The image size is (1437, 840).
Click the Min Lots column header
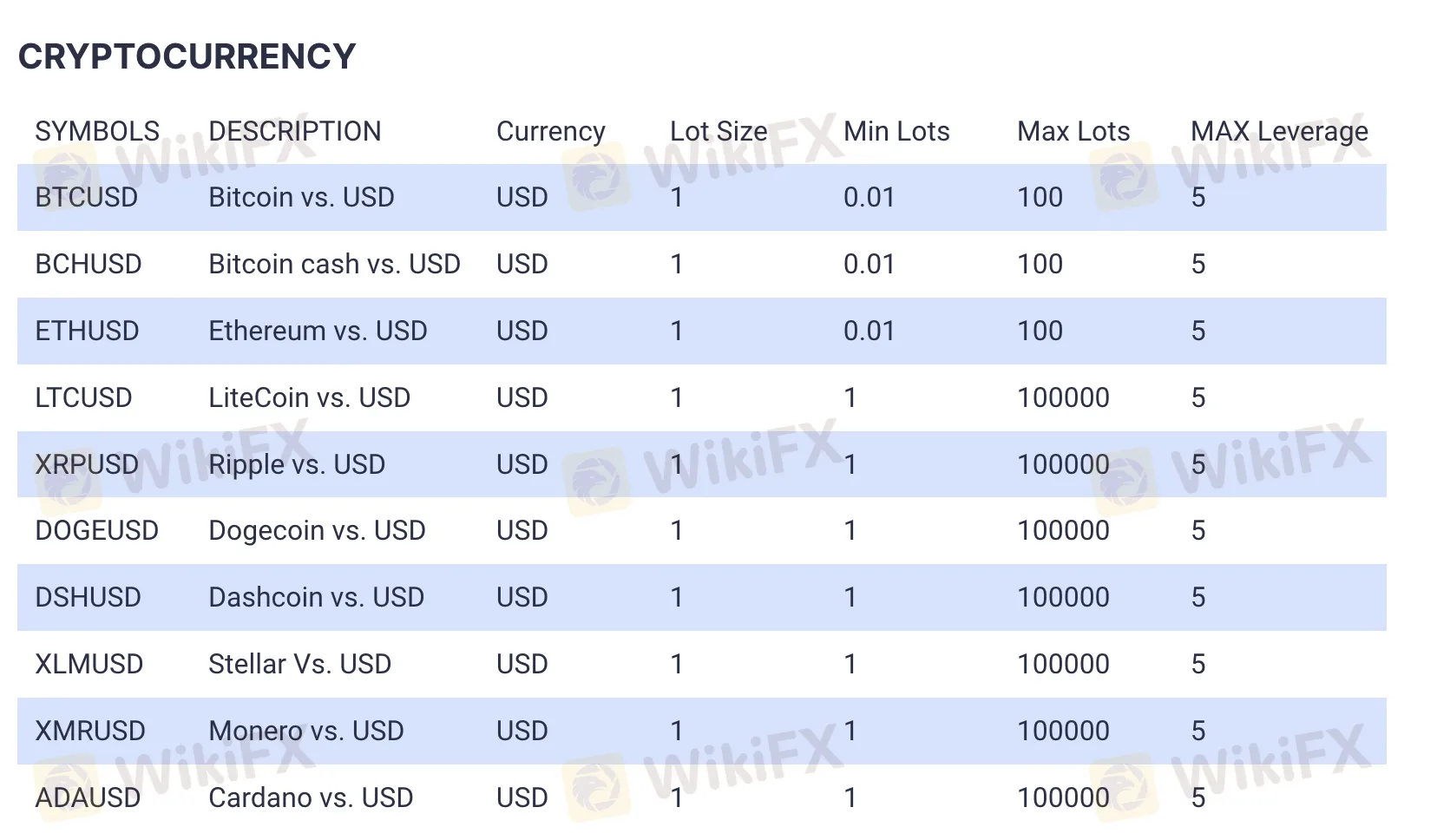coord(896,131)
